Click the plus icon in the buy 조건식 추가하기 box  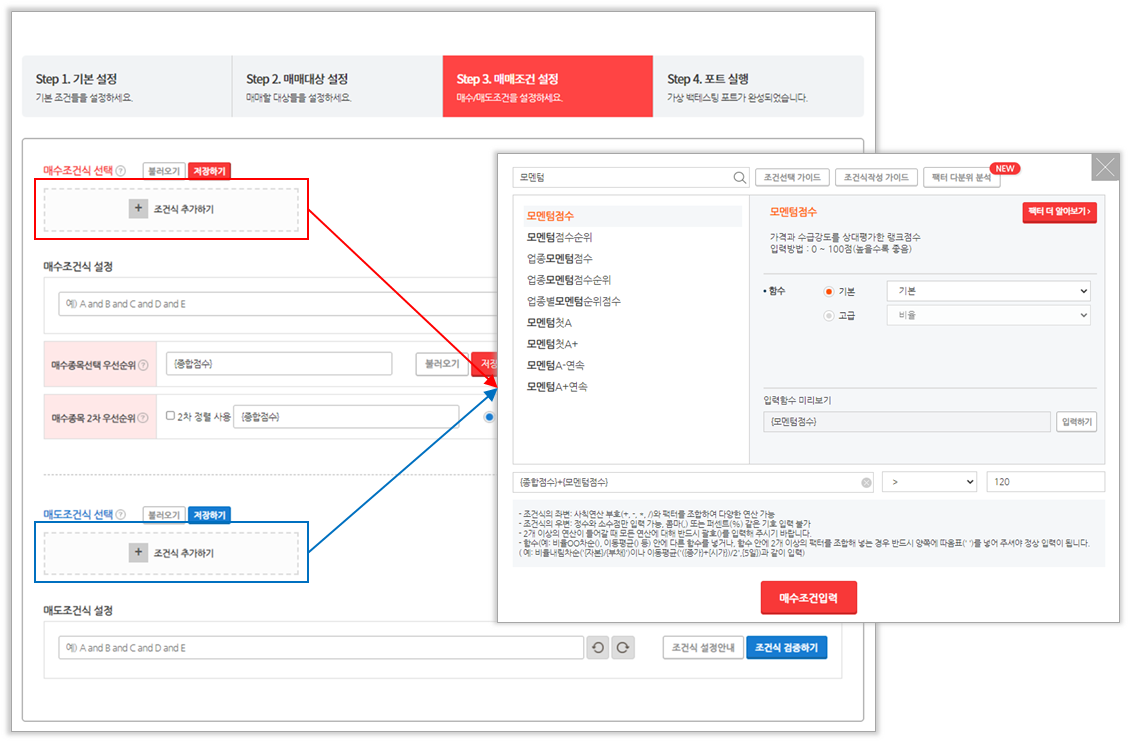click(x=138, y=209)
